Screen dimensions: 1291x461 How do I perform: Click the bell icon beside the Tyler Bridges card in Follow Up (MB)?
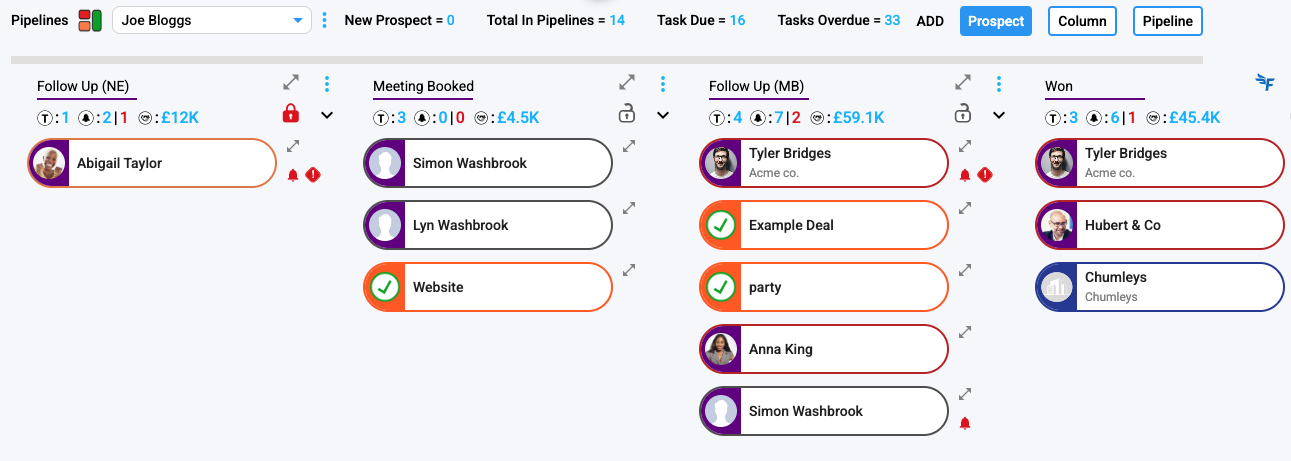965,175
